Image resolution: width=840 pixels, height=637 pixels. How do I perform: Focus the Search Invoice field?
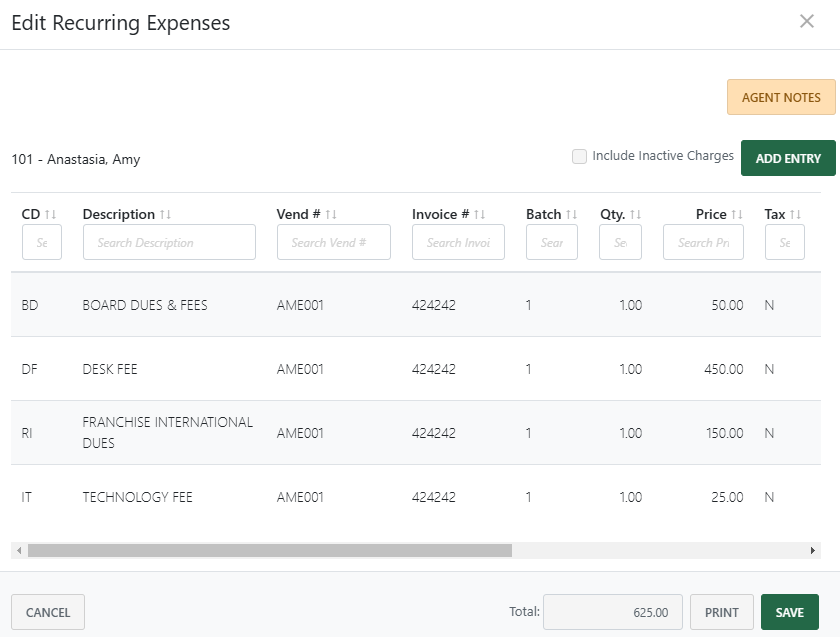coord(458,242)
